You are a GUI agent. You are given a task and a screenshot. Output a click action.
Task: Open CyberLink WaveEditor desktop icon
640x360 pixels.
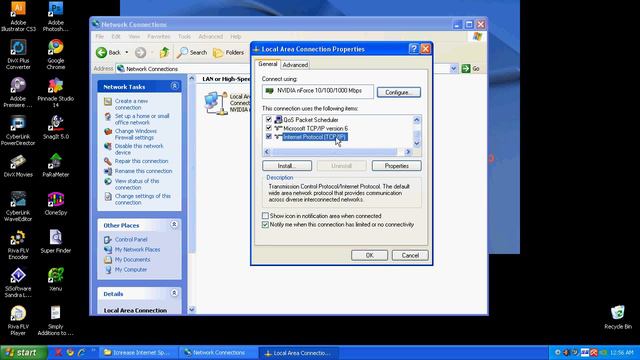[x=18, y=206]
